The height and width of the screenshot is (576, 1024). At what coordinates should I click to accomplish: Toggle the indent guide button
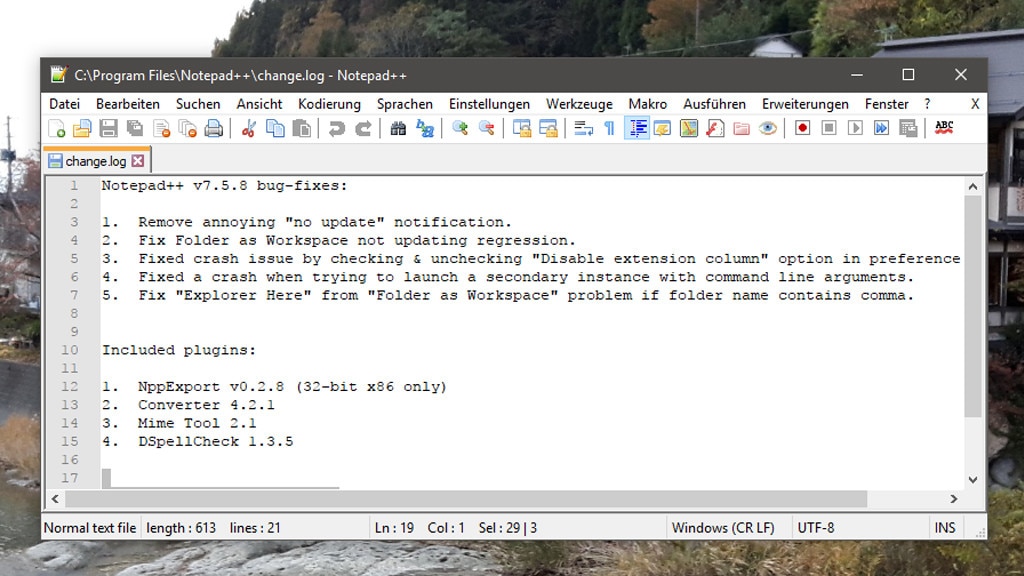coord(636,128)
